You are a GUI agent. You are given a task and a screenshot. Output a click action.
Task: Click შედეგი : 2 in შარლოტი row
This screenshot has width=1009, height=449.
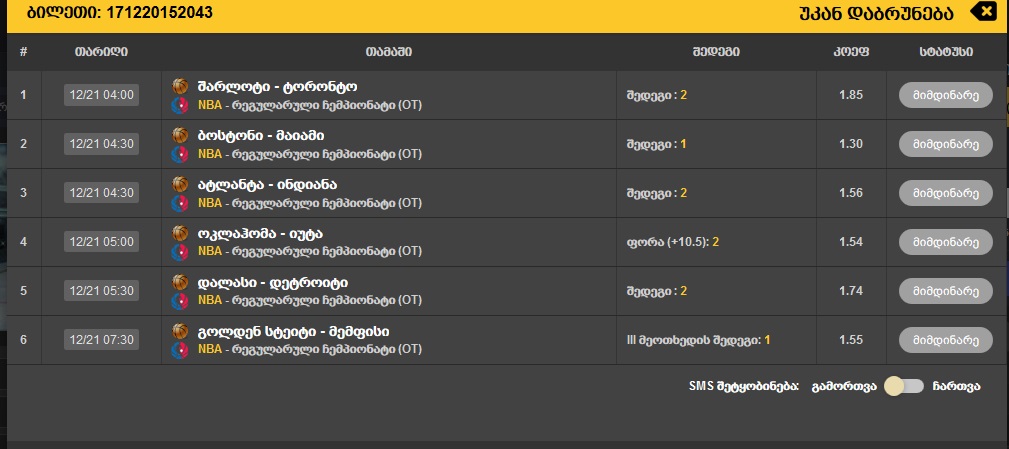point(656,95)
